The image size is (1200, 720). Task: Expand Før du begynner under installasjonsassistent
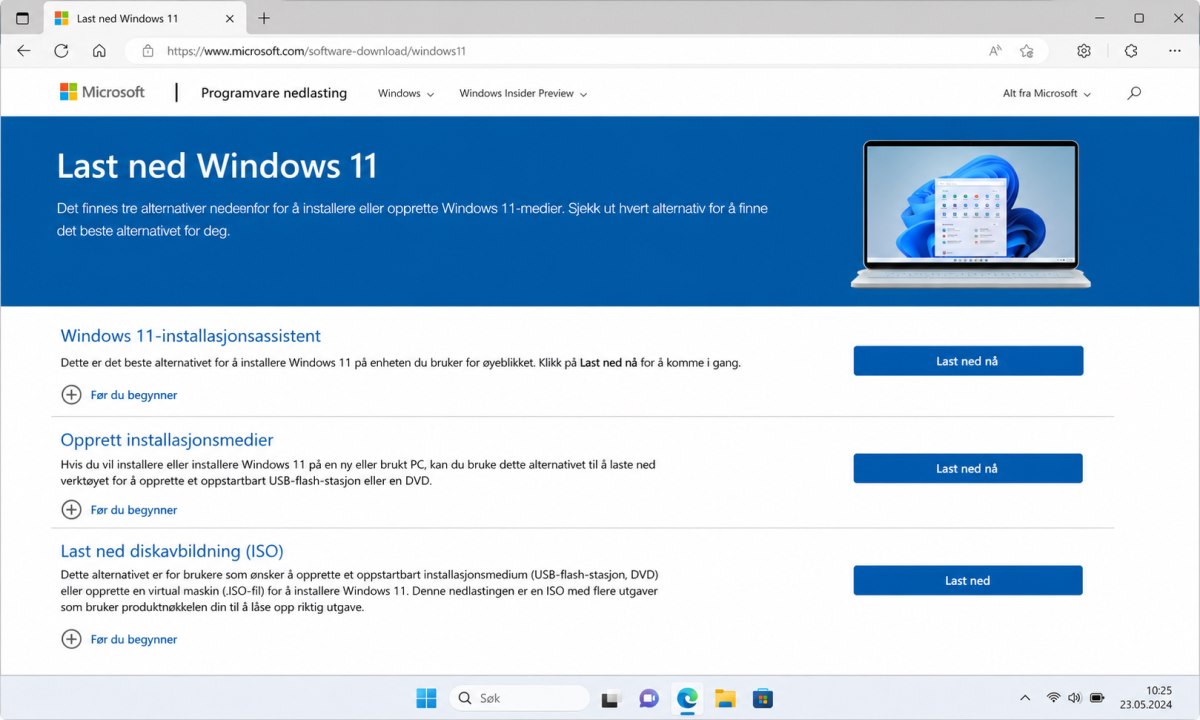pos(119,395)
